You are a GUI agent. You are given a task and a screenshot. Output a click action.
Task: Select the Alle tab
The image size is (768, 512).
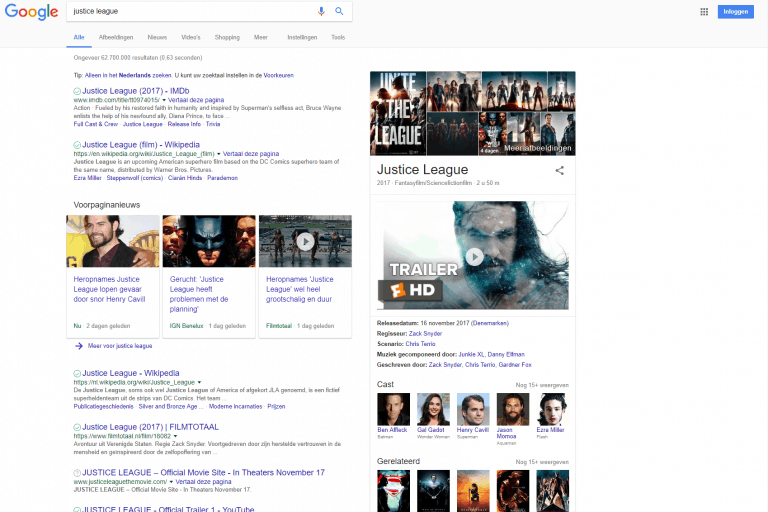[79, 37]
